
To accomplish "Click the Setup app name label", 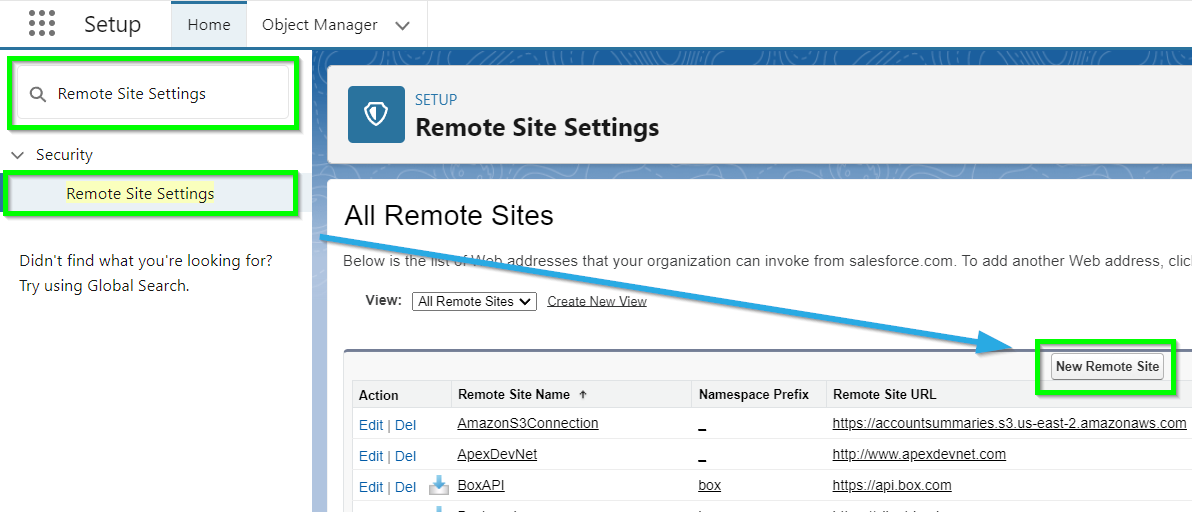I will point(113,24).
